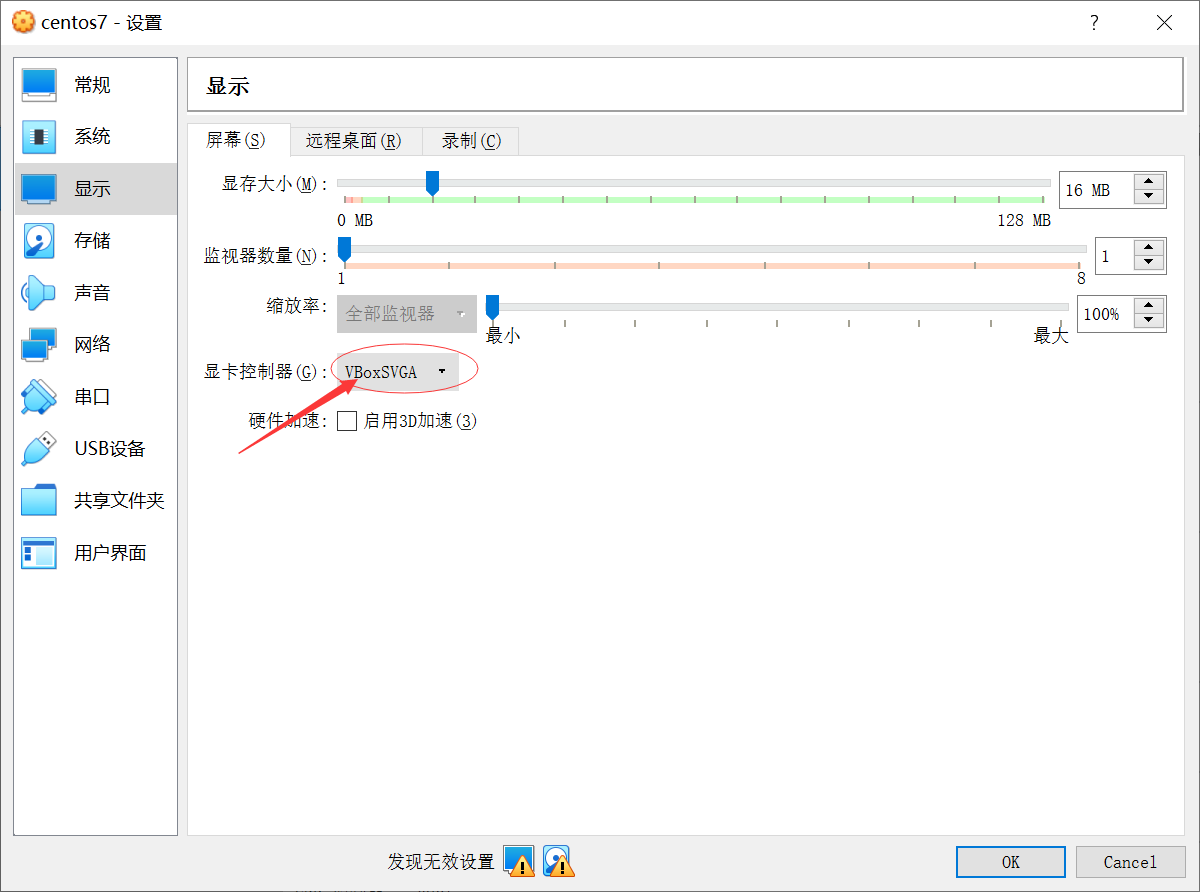
Task: Open the 存储 (Storage) disk icon
Action: (x=39, y=241)
